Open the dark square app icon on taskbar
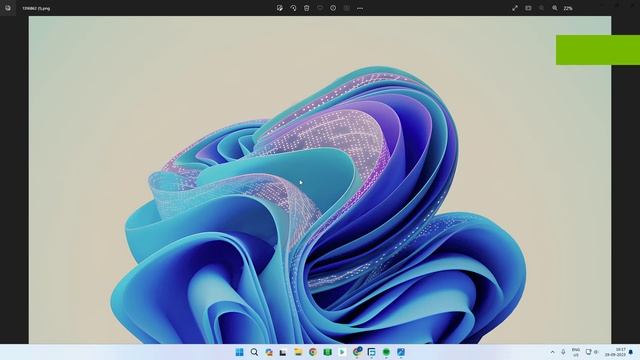The image size is (640, 360). [x=371, y=352]
